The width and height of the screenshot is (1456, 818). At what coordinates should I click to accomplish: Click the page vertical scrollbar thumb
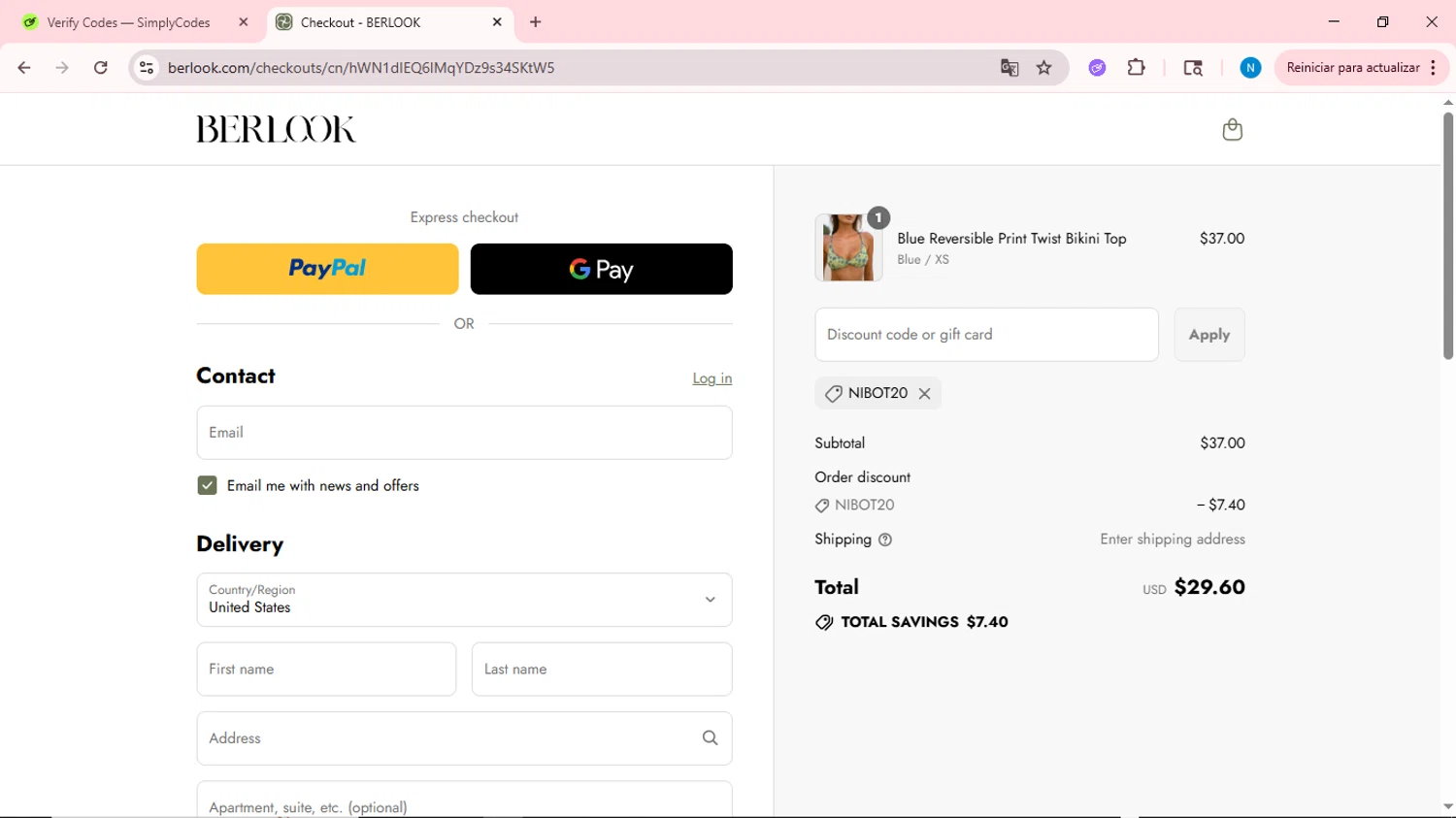tap(1447, 236)
